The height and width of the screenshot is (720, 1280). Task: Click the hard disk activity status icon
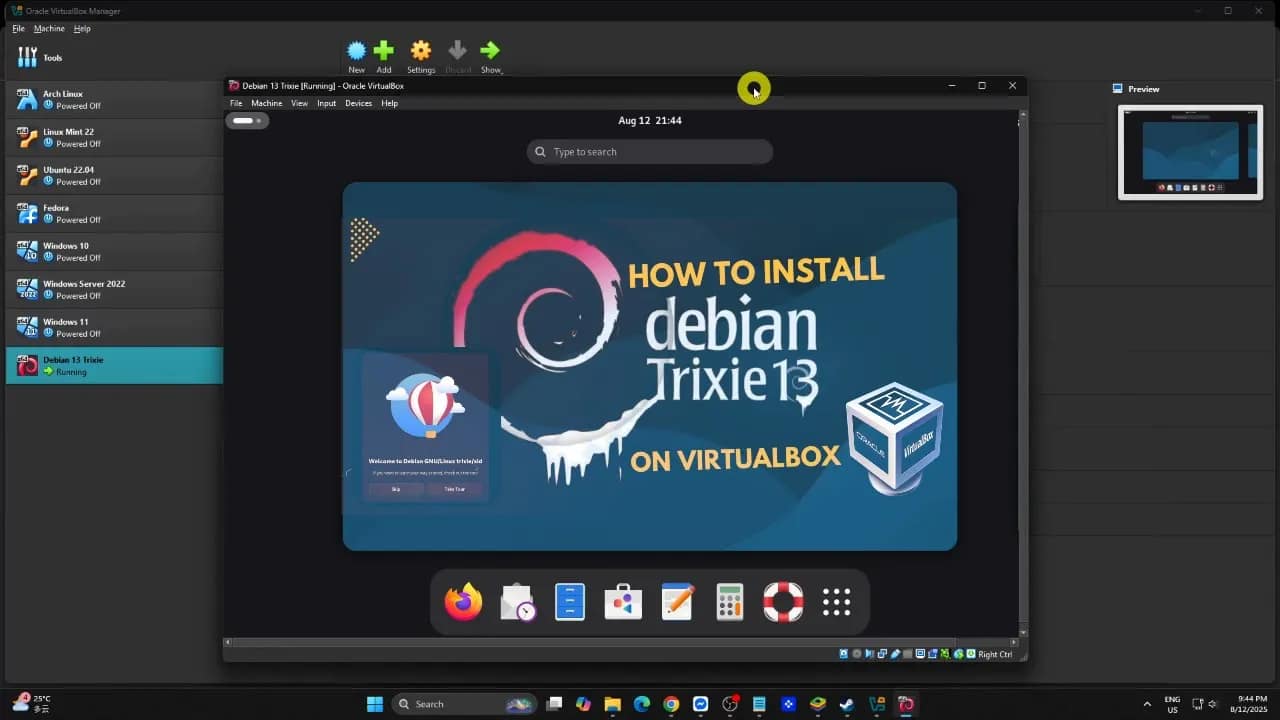(x=844, y=653)
